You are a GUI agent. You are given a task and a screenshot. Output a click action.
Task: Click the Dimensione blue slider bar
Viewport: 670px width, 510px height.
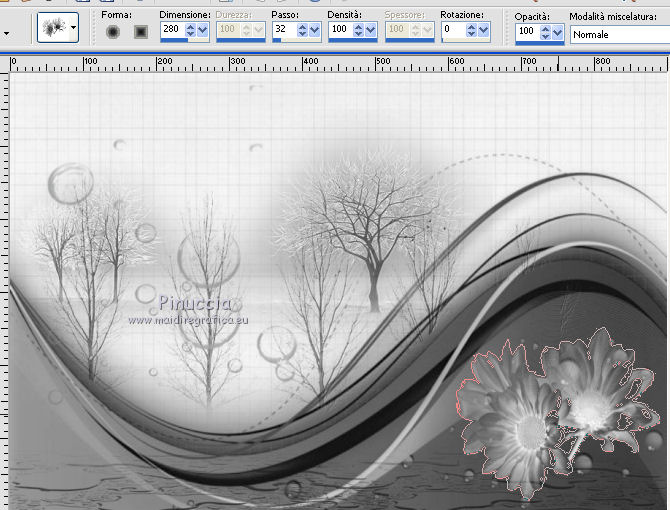coord(185,40)
